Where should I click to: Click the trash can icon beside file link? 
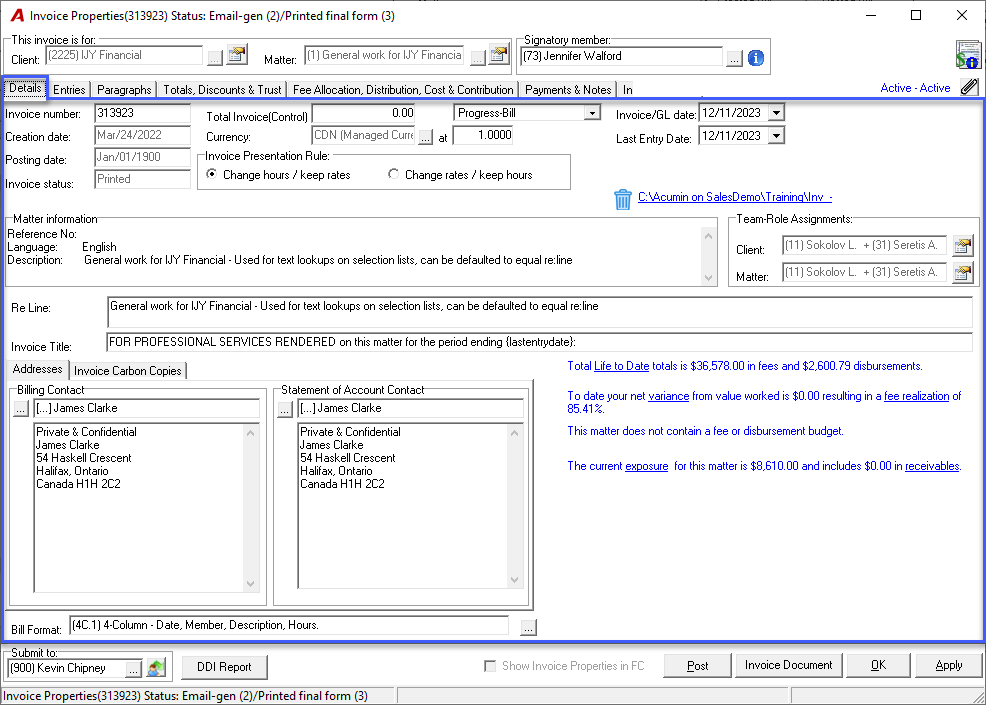[623, 199]
